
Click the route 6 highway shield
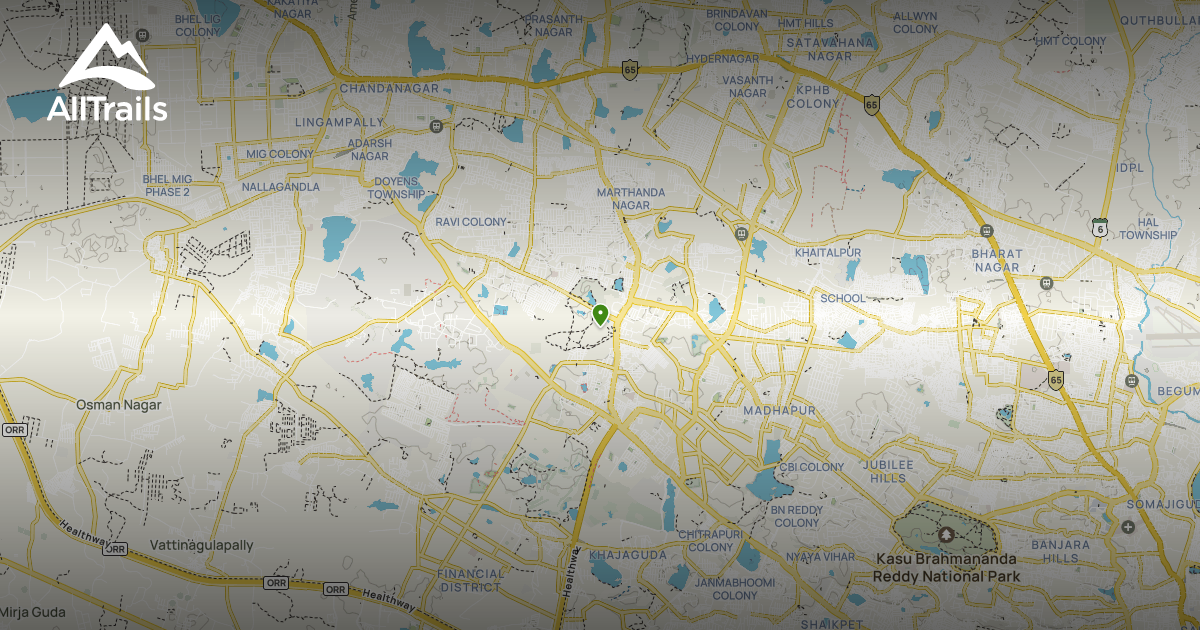click(x=1100, y=227)
